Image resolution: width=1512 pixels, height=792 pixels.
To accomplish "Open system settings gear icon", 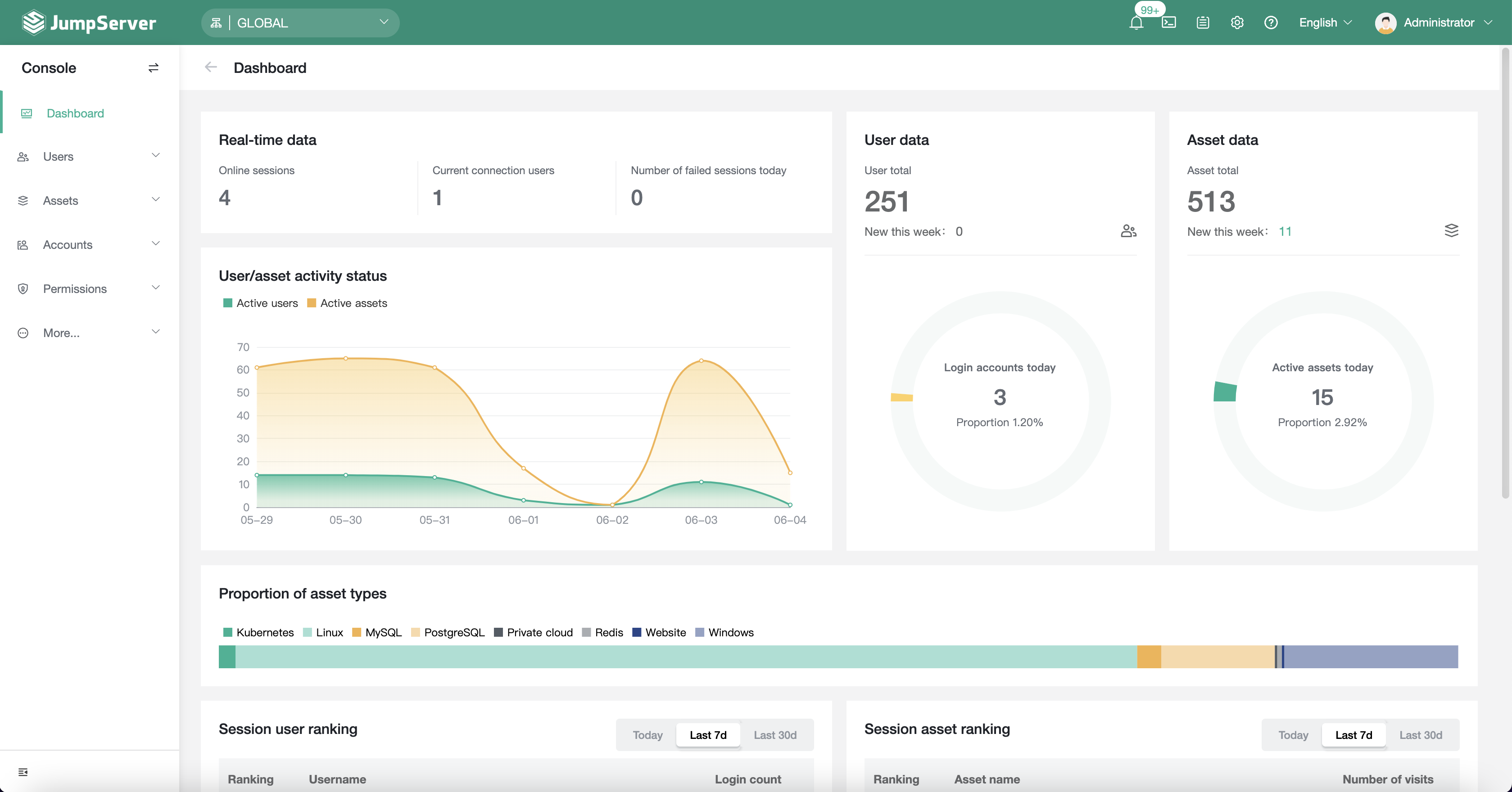I will (1237, 23).
